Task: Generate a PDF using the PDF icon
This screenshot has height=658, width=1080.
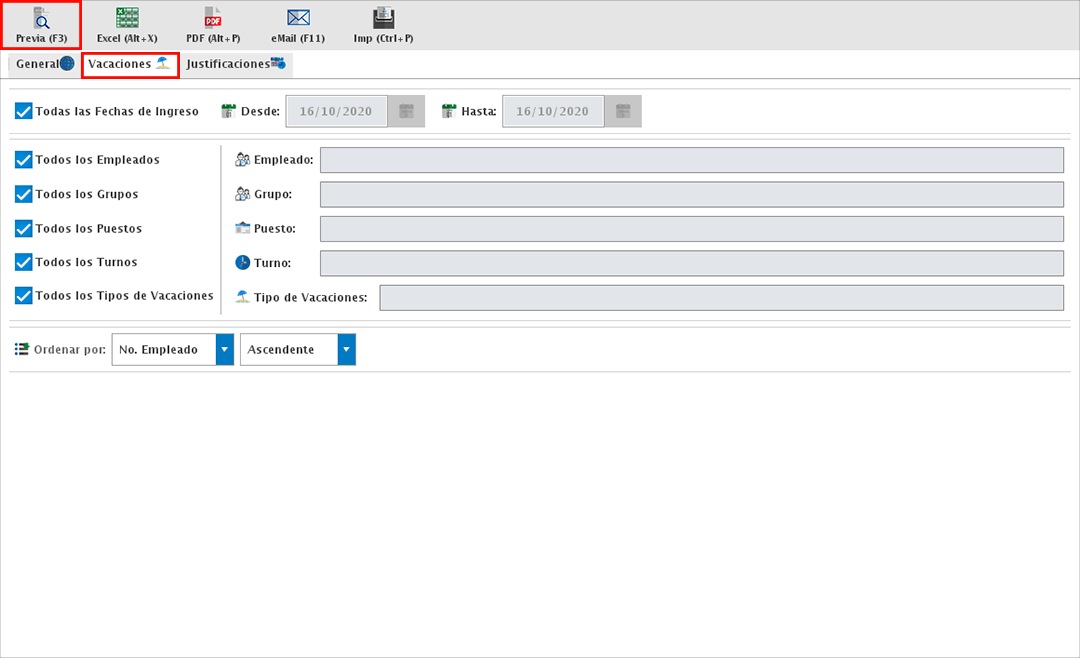Action: click(x=213, y=18)
